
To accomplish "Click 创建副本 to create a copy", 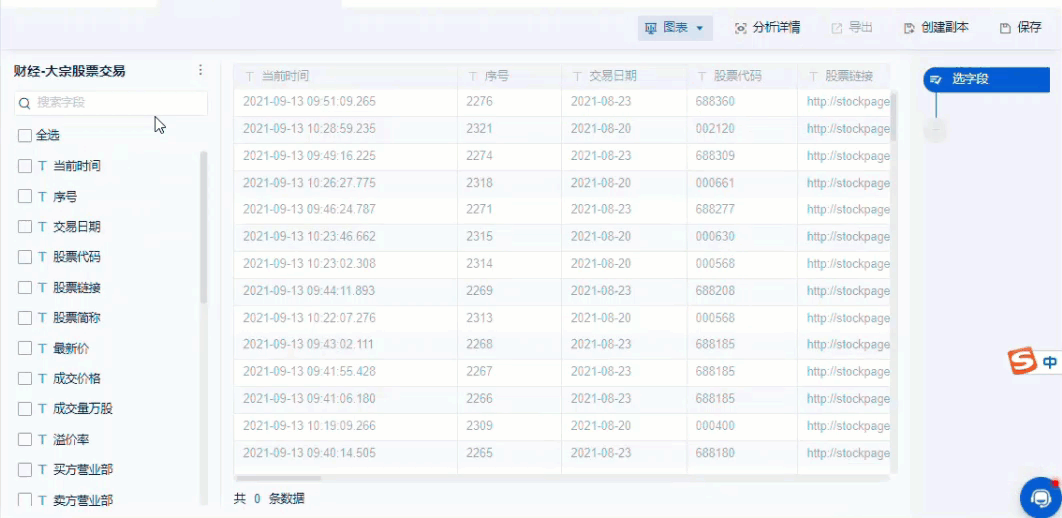I will pos(936,28).
